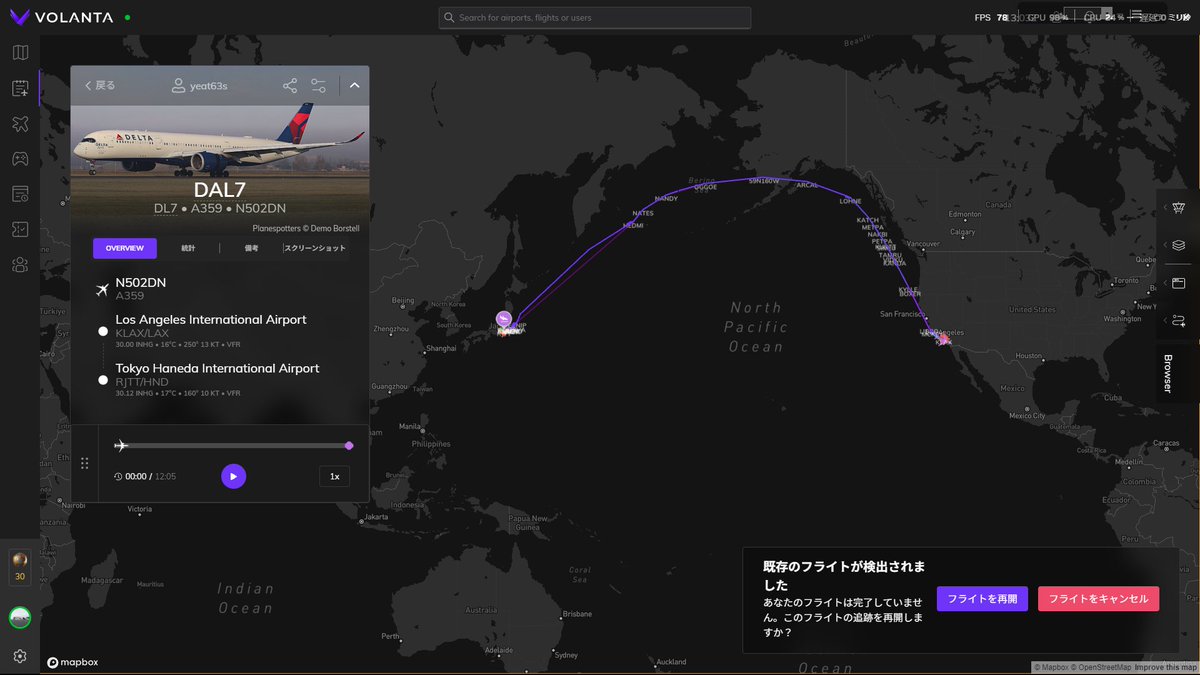Open the vertical Browser tab
Screen dimensions: 1200x675
point(1167,373)
